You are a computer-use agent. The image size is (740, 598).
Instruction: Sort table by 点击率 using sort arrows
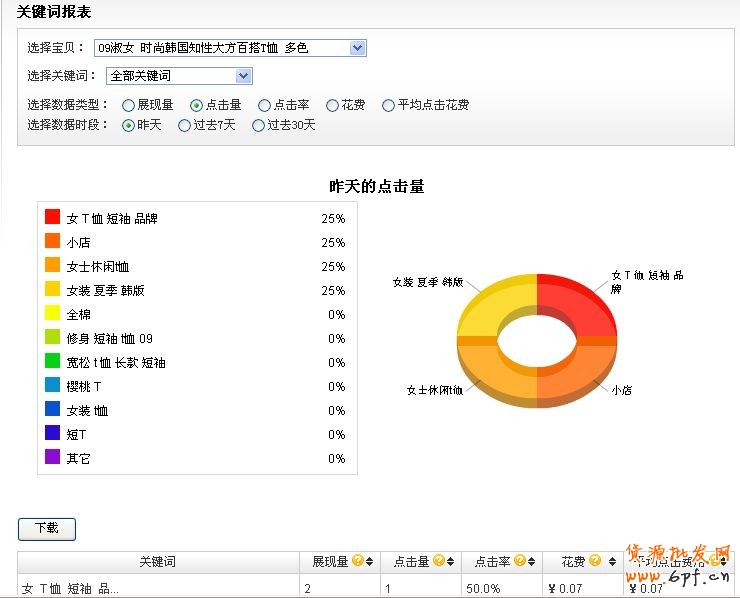tap(531, 562)
